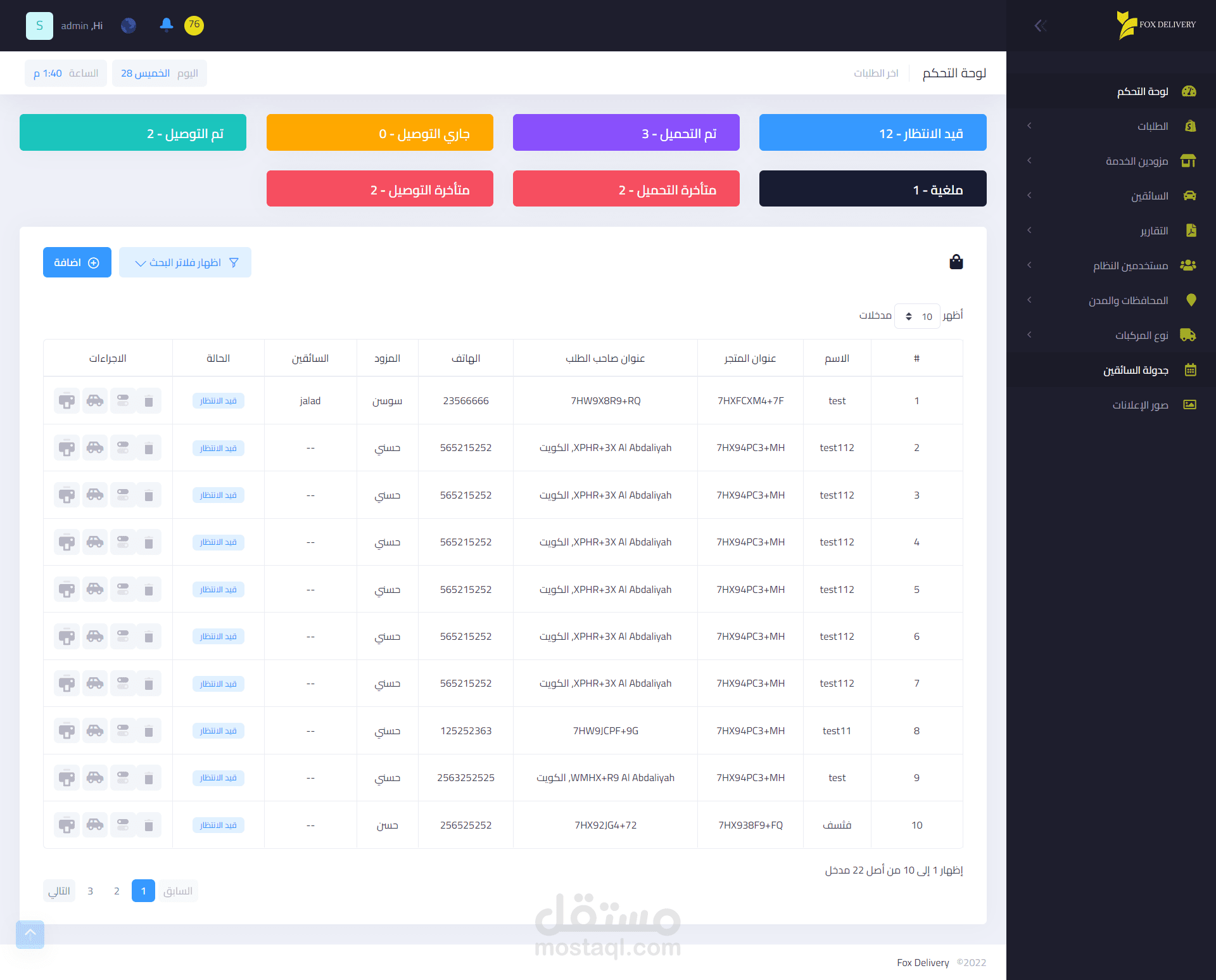Click the اضافة add button
This screenshot has height=980, width=1216.
tap(77, 262)
